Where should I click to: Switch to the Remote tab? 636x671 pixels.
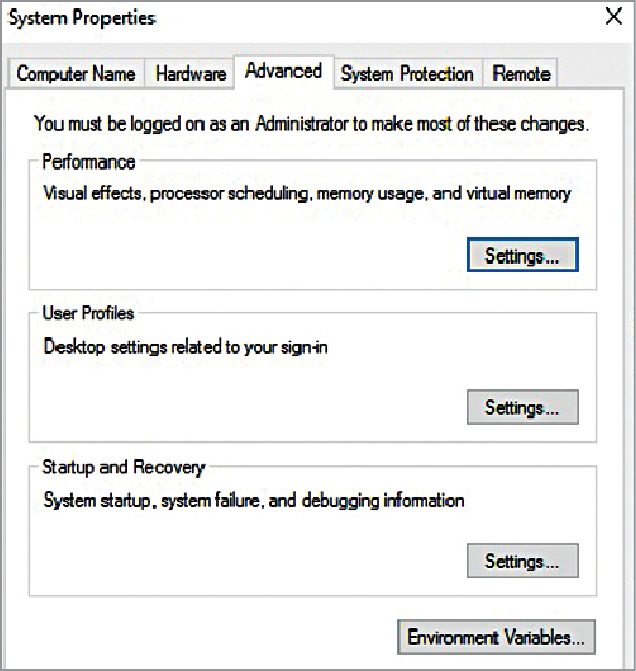(521, 74)
